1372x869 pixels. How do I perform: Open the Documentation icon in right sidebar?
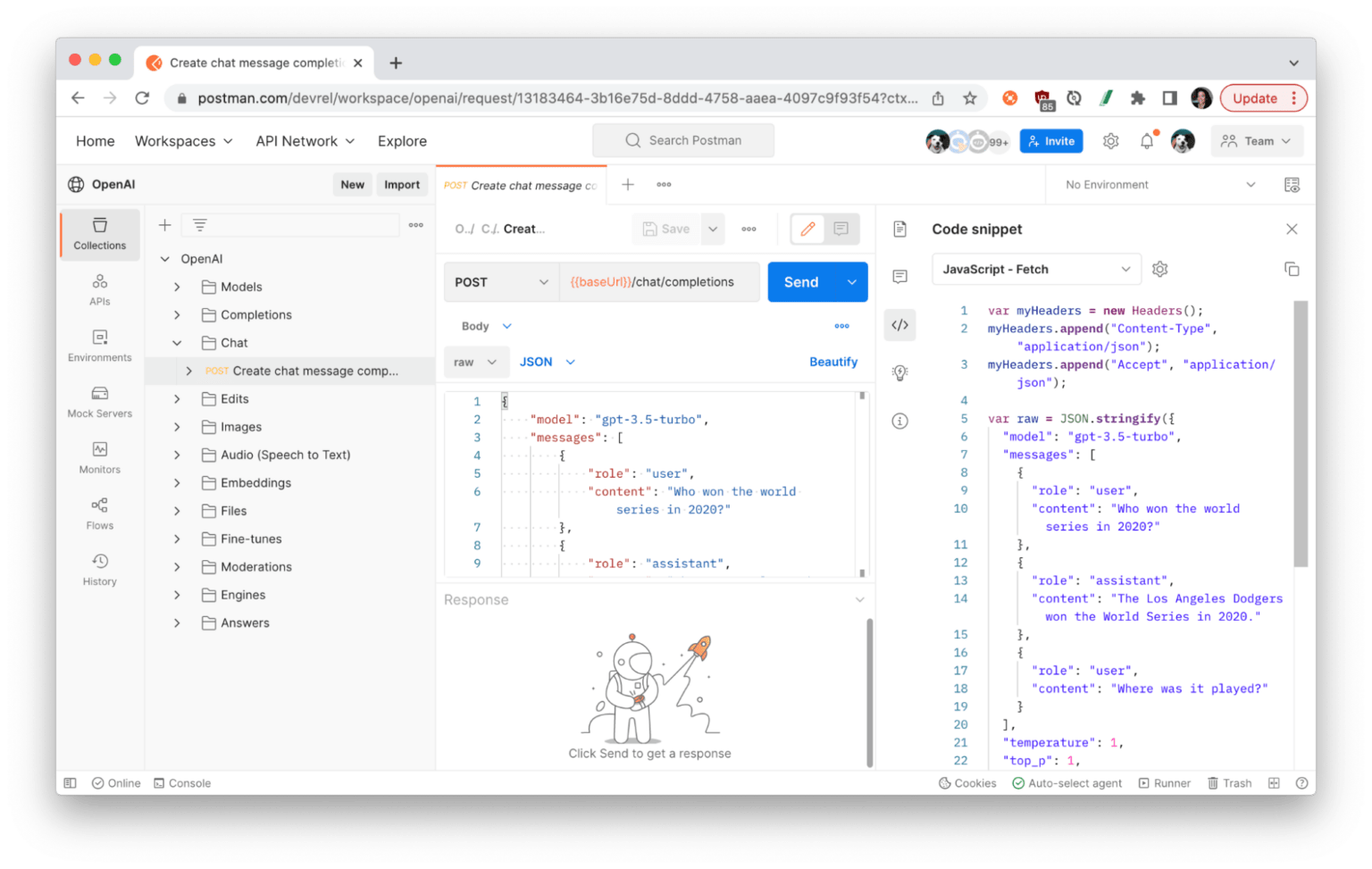pyautogui.click(x=899, y=229)
